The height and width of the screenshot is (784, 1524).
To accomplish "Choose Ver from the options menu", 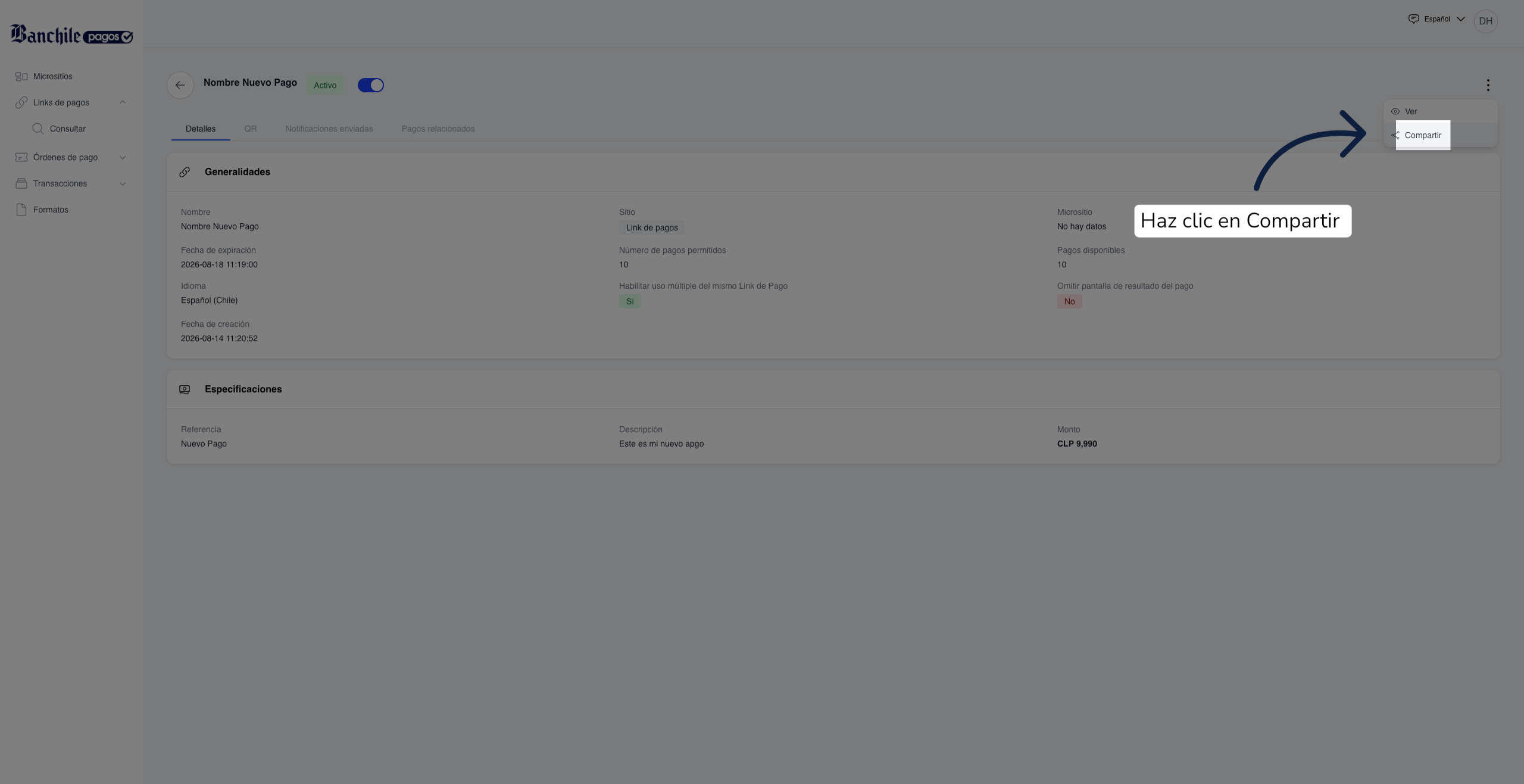I will click(x=1441, y=111).
